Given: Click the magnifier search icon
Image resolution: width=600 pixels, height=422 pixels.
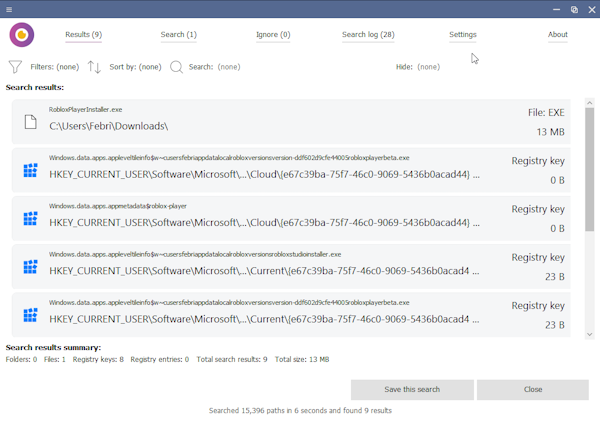Looking at the screenshot, I should [x=176, y=67].
